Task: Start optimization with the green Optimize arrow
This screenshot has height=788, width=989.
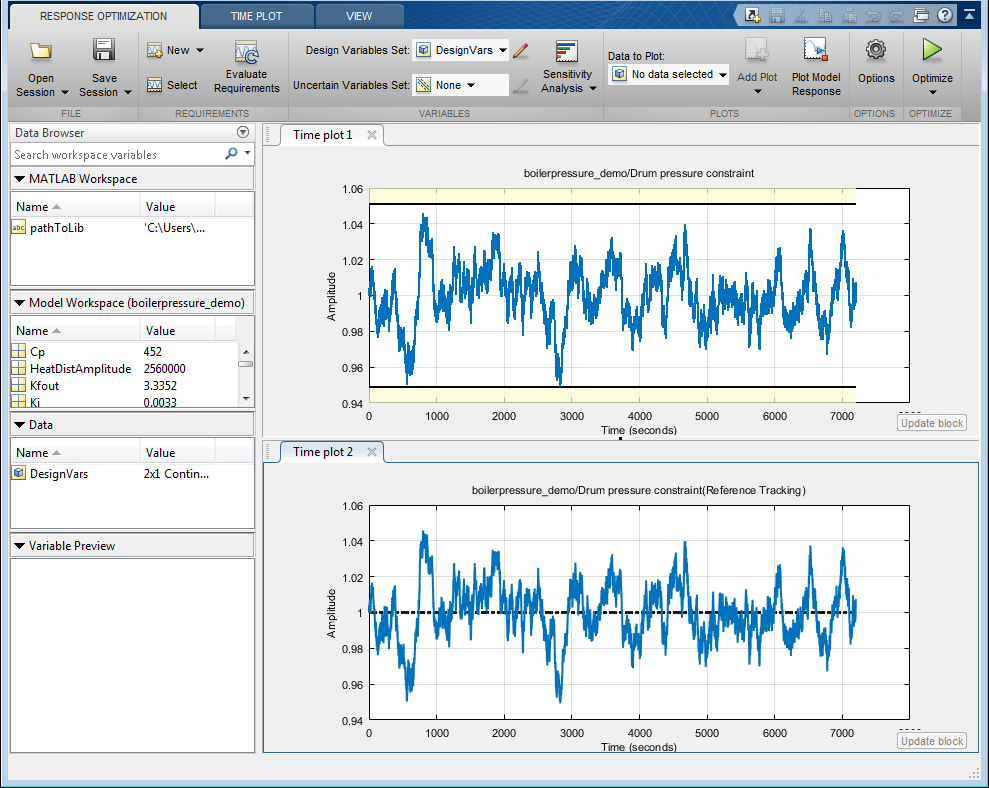Action: pyautogui.click(x=932, y=50)
